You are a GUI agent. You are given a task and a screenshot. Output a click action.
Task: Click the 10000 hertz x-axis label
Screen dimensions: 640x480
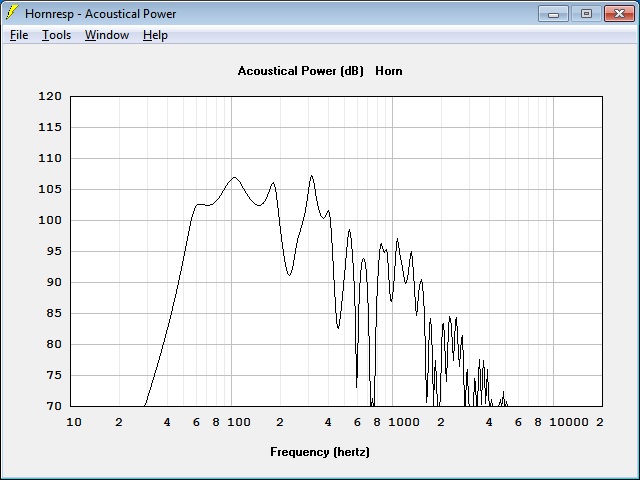pos(569,422)
